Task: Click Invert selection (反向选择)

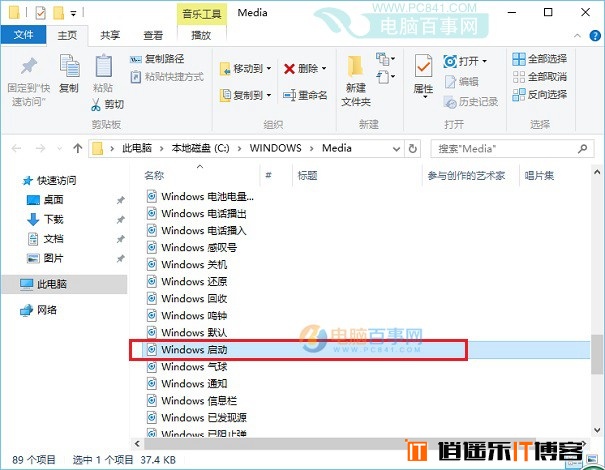Action: point(539,95)
